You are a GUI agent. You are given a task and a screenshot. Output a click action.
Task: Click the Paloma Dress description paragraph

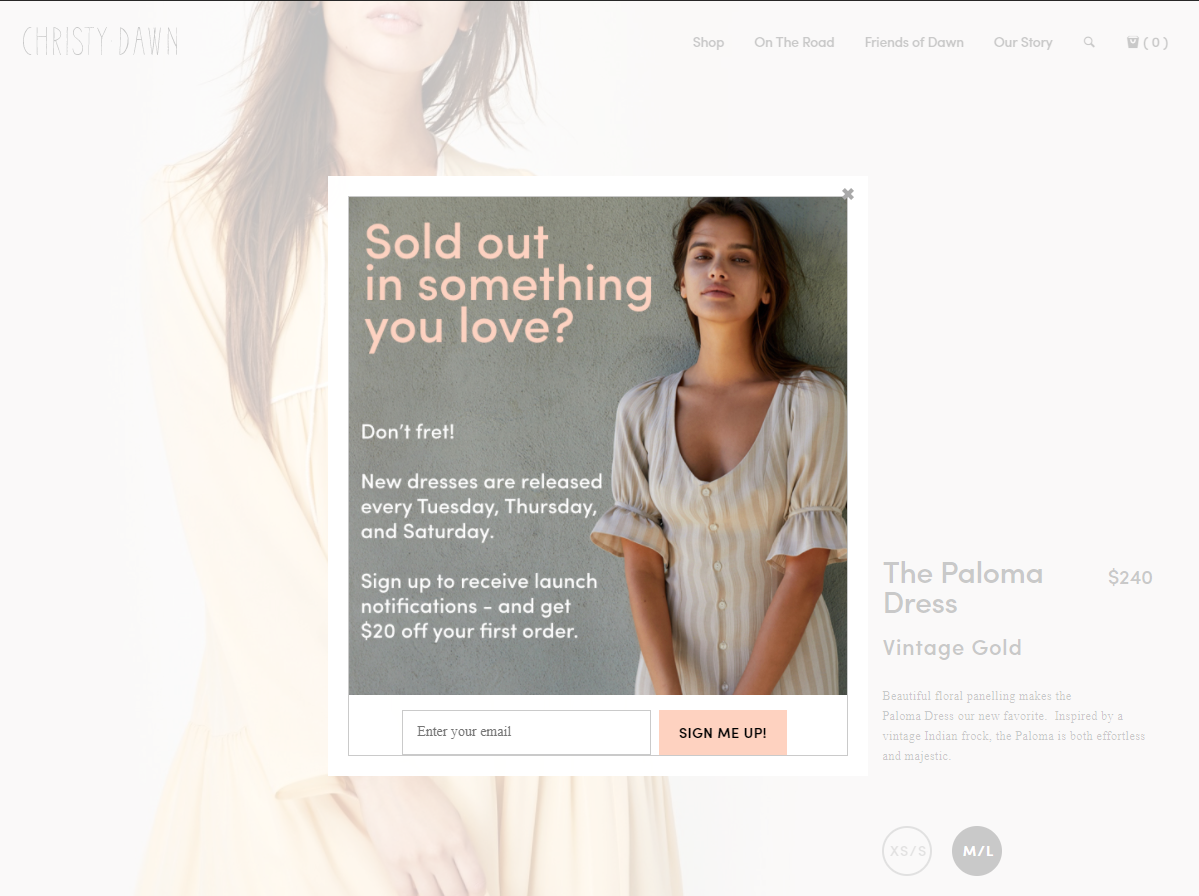pos(1014,726)
